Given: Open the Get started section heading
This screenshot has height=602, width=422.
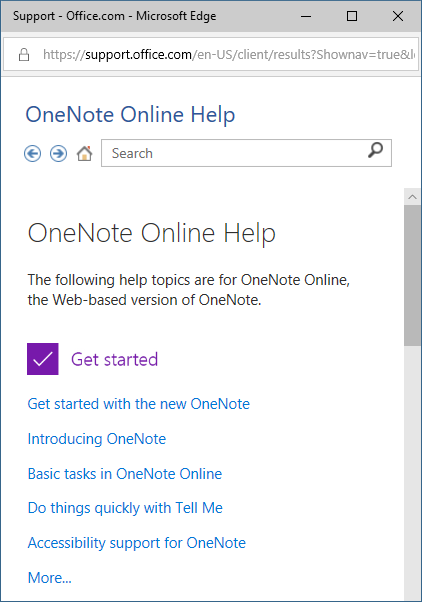Looking at the screenshot, I should pyautogui.click(x=114, y=360).
